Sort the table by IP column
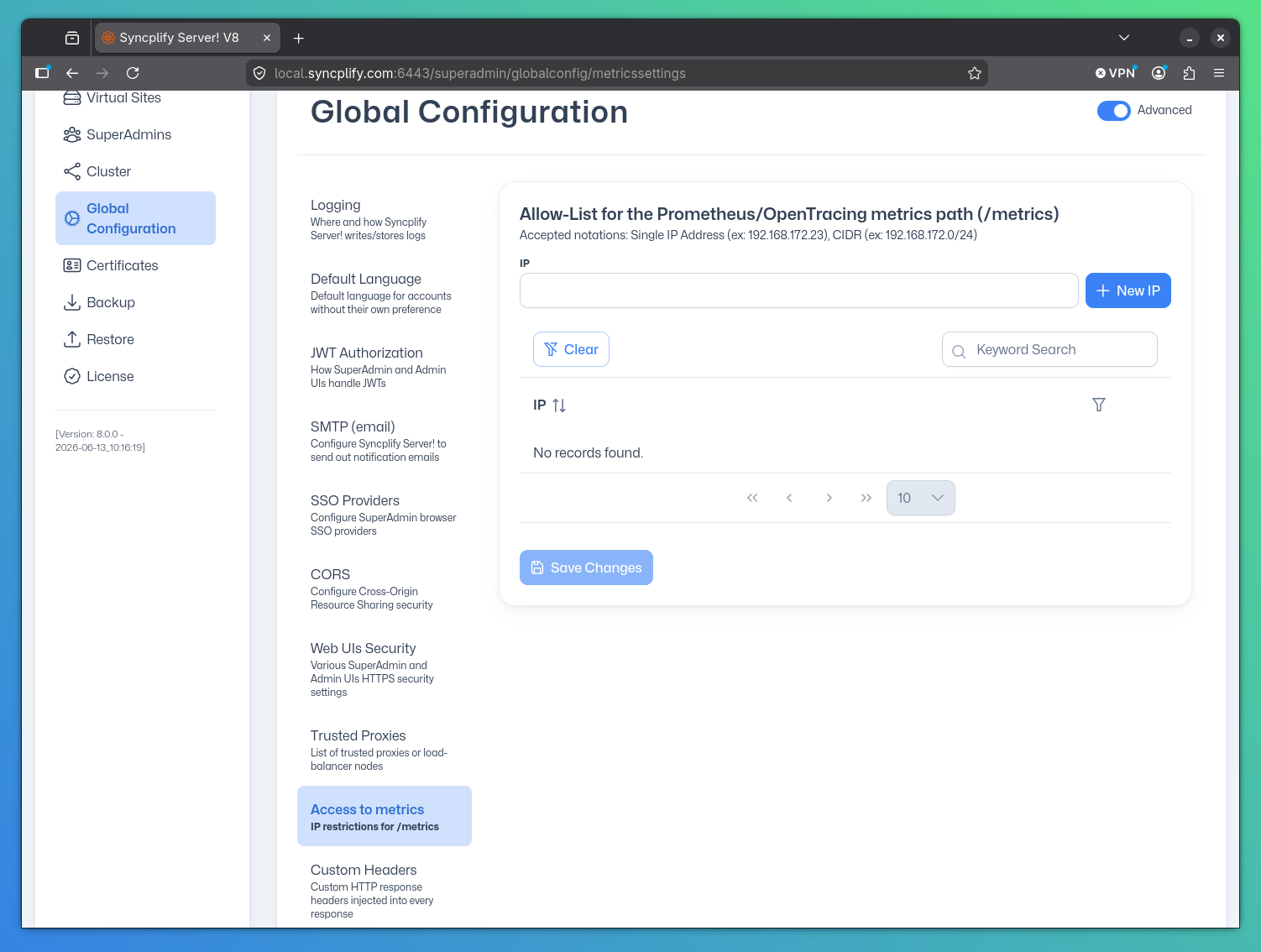The image size is (1261, 952). click(x=559, y=405)
